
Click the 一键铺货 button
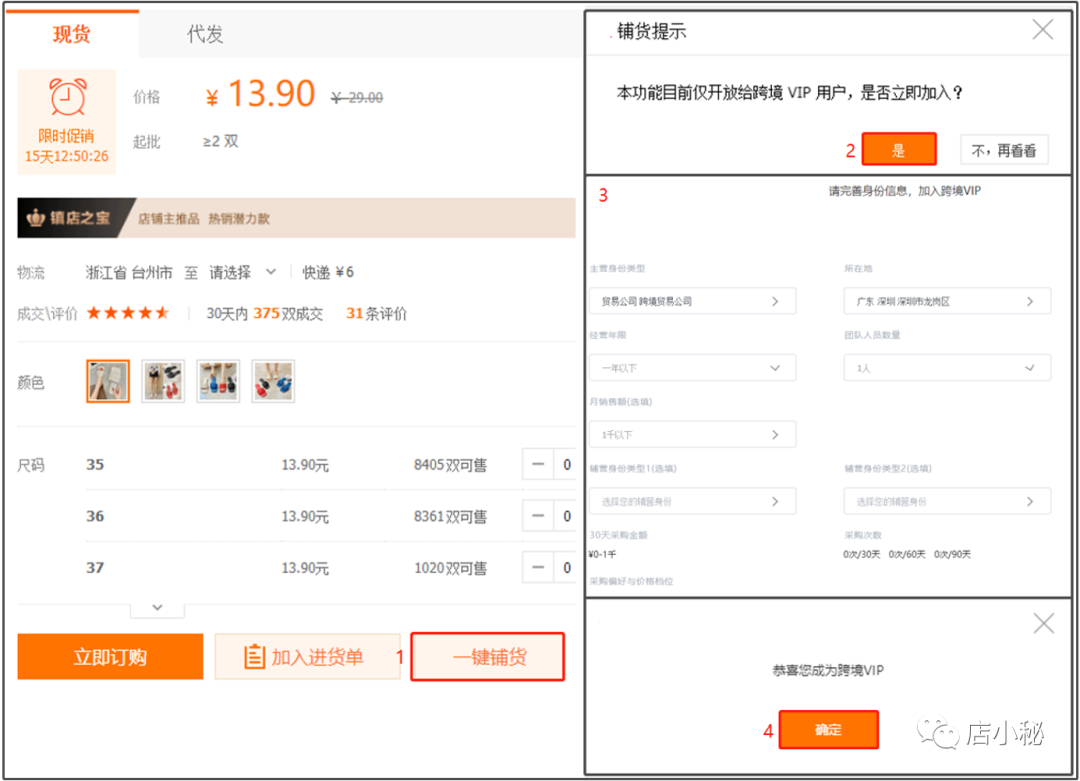(x=489, y=657)
